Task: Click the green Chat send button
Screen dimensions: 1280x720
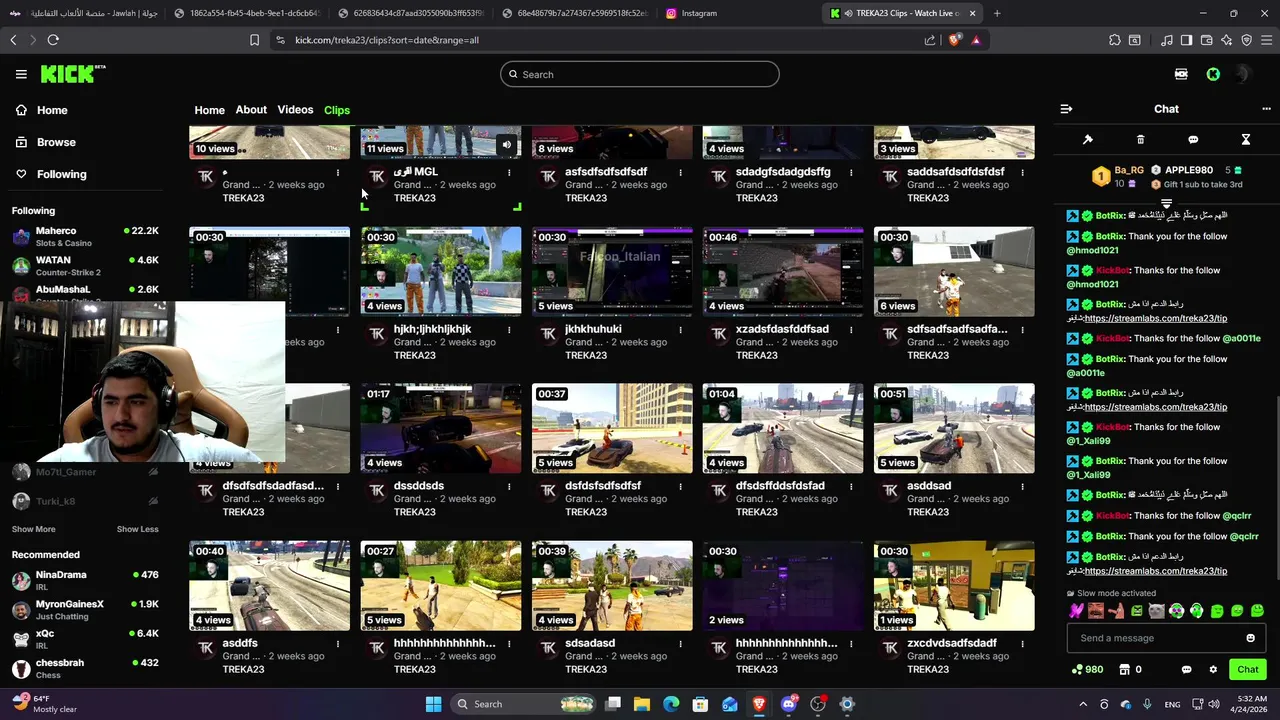Action: click(x=1248, y=670)
